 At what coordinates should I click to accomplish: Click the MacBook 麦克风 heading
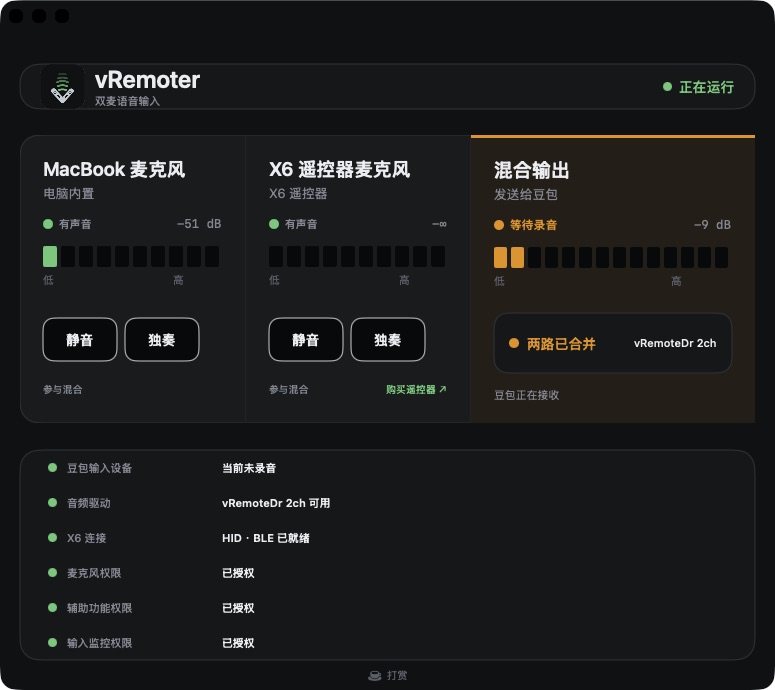[x=114, y=170]
